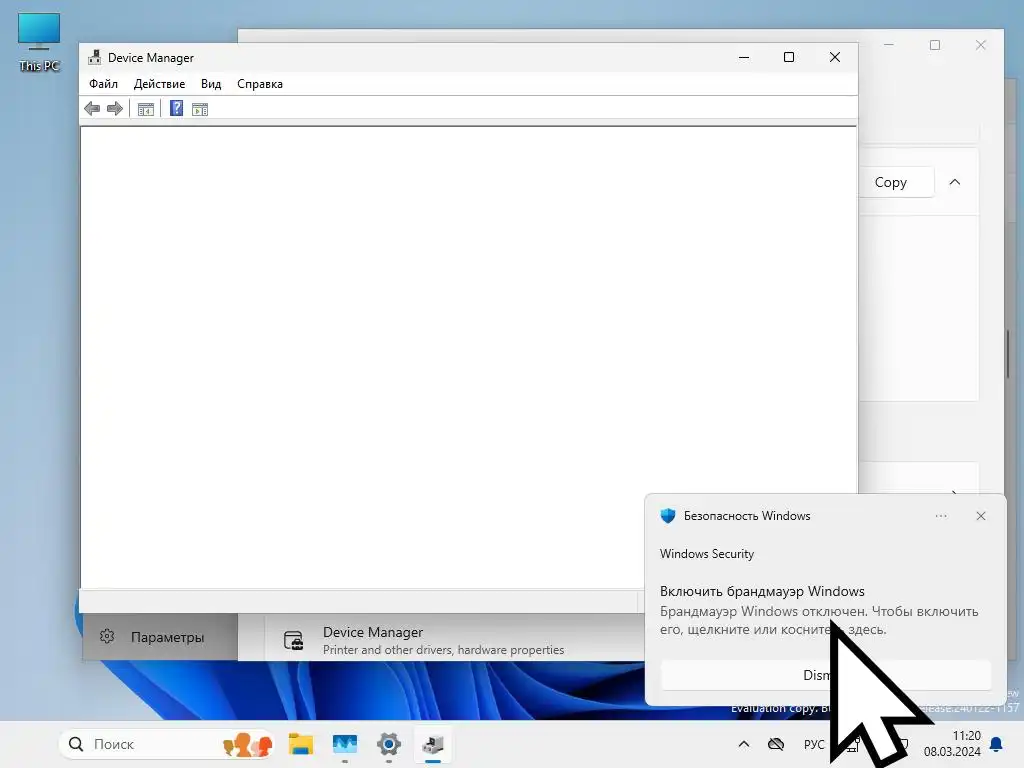Image resolution: width=1024 pixels, height=768 pixels.
Task: Switch to Device Manager taskbar icon
Action: pos(432,744)
